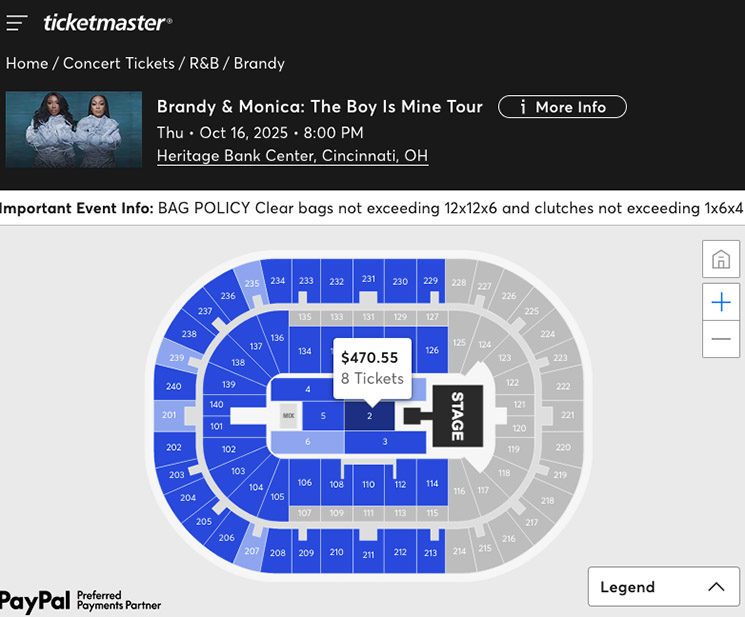Open Concert Tickets breadcrumb
This screenshot has height=617, width=745.
pyautogui.click(x=120, y=63)
